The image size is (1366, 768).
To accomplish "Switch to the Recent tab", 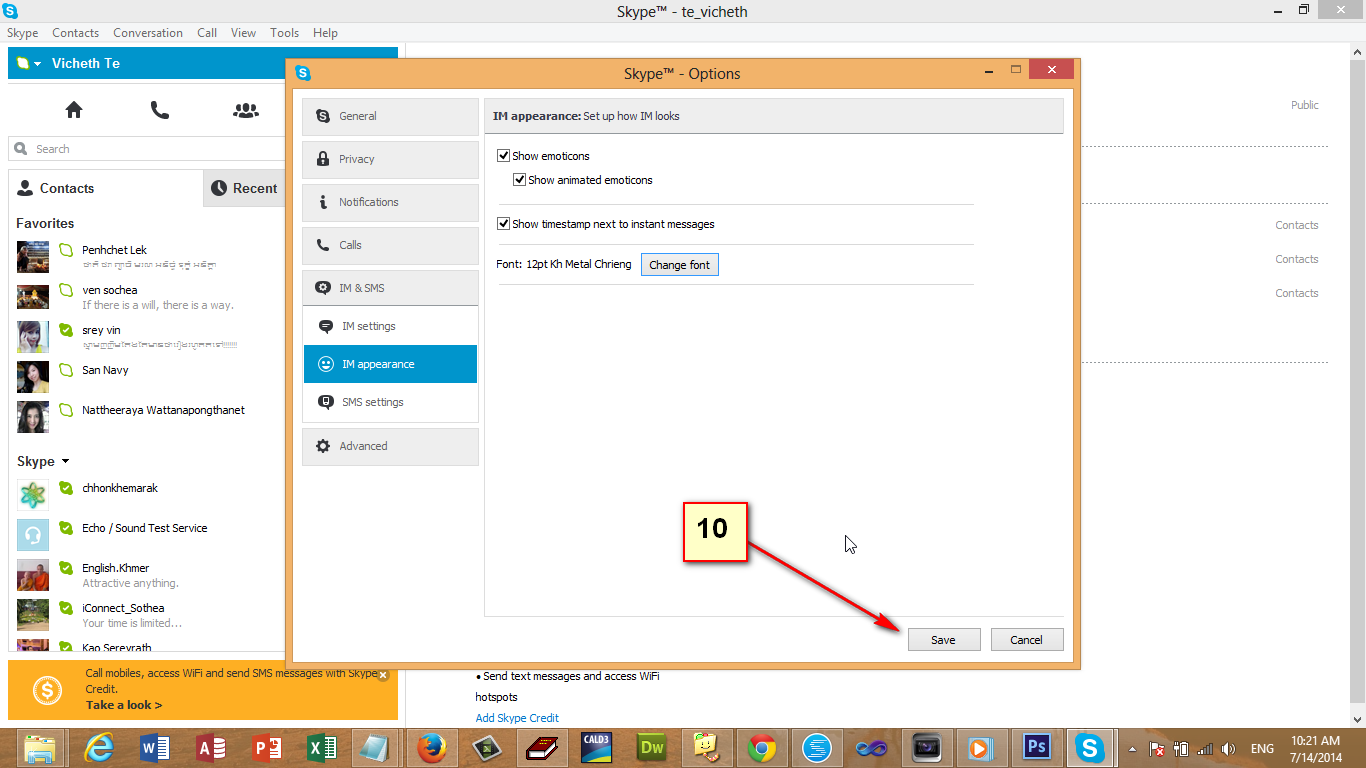I will click(245, 188).
